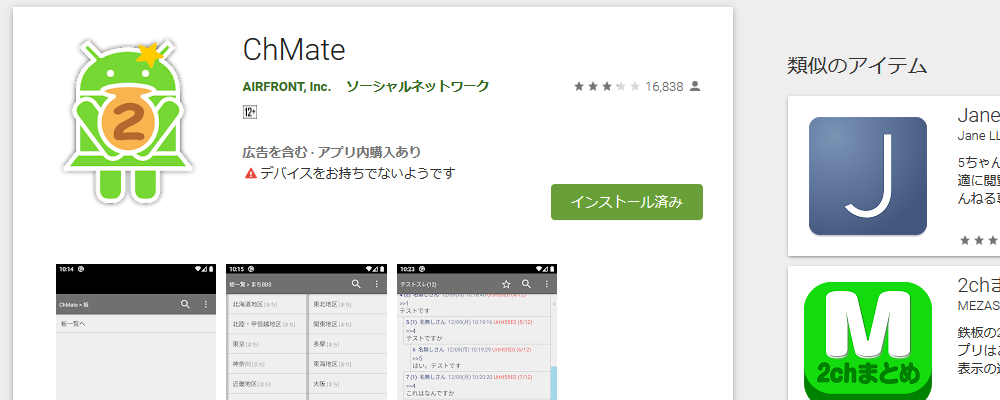Click the person icon beside rating count

click(x=696, y=87)
